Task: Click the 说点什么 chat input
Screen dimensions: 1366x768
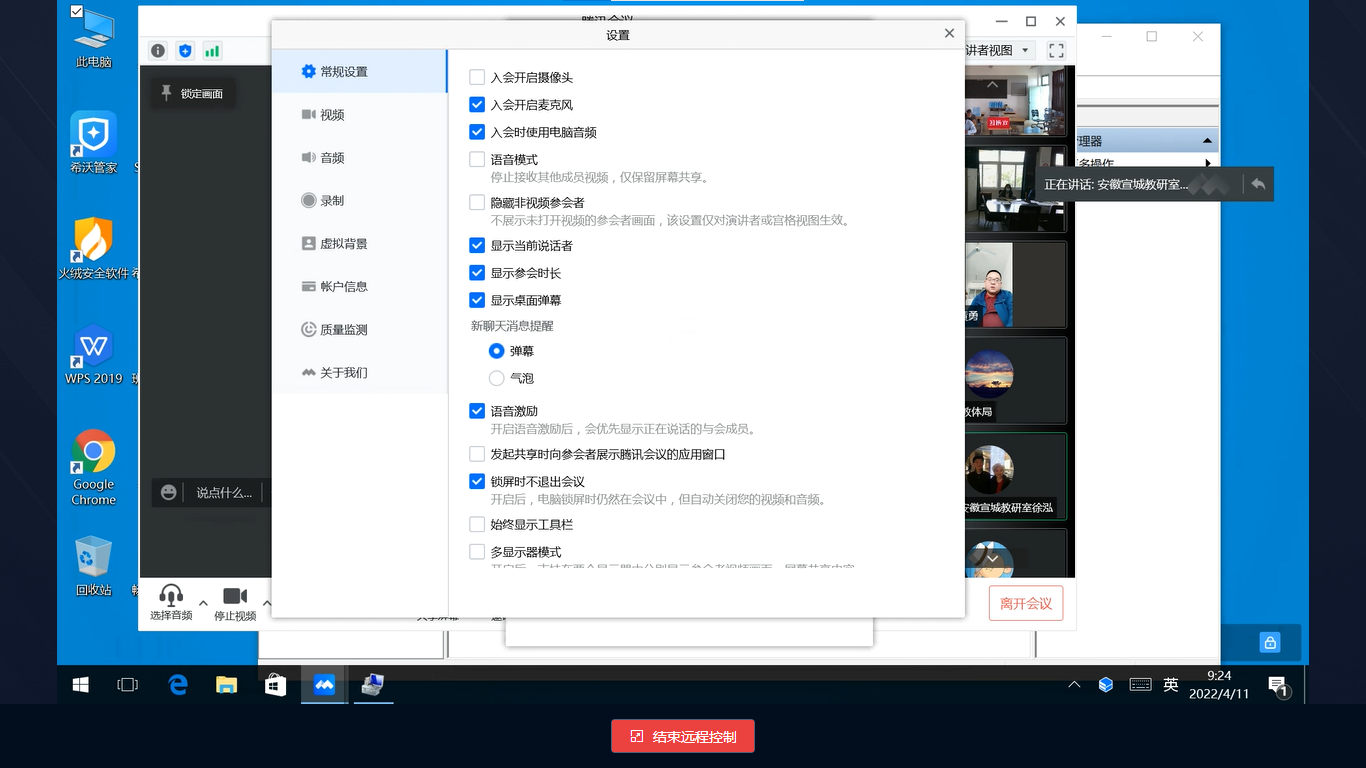Action: point(224,492)
